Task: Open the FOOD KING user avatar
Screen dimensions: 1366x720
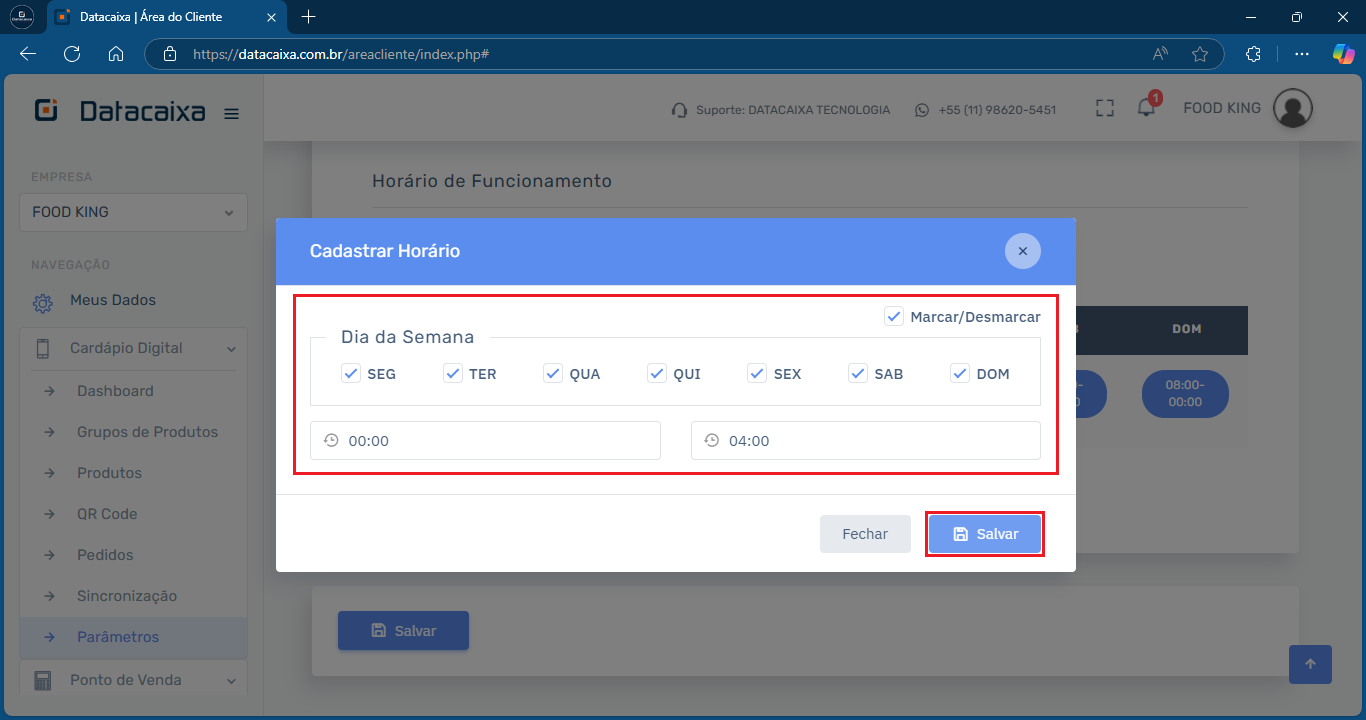Action: tap(1292, 108)
